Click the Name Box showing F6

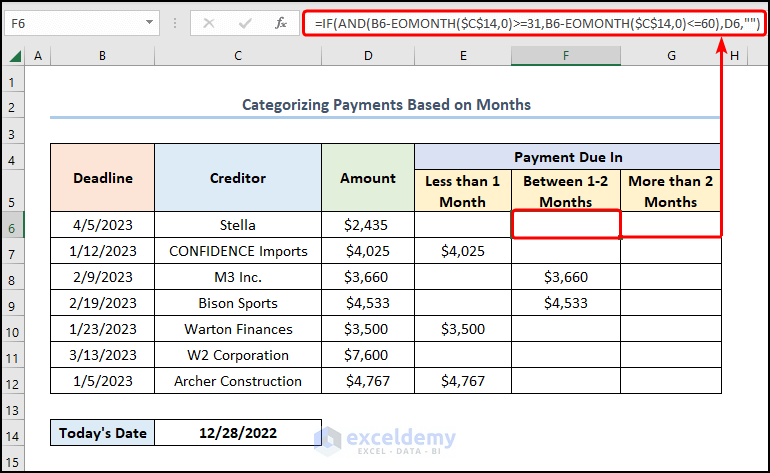82,23
